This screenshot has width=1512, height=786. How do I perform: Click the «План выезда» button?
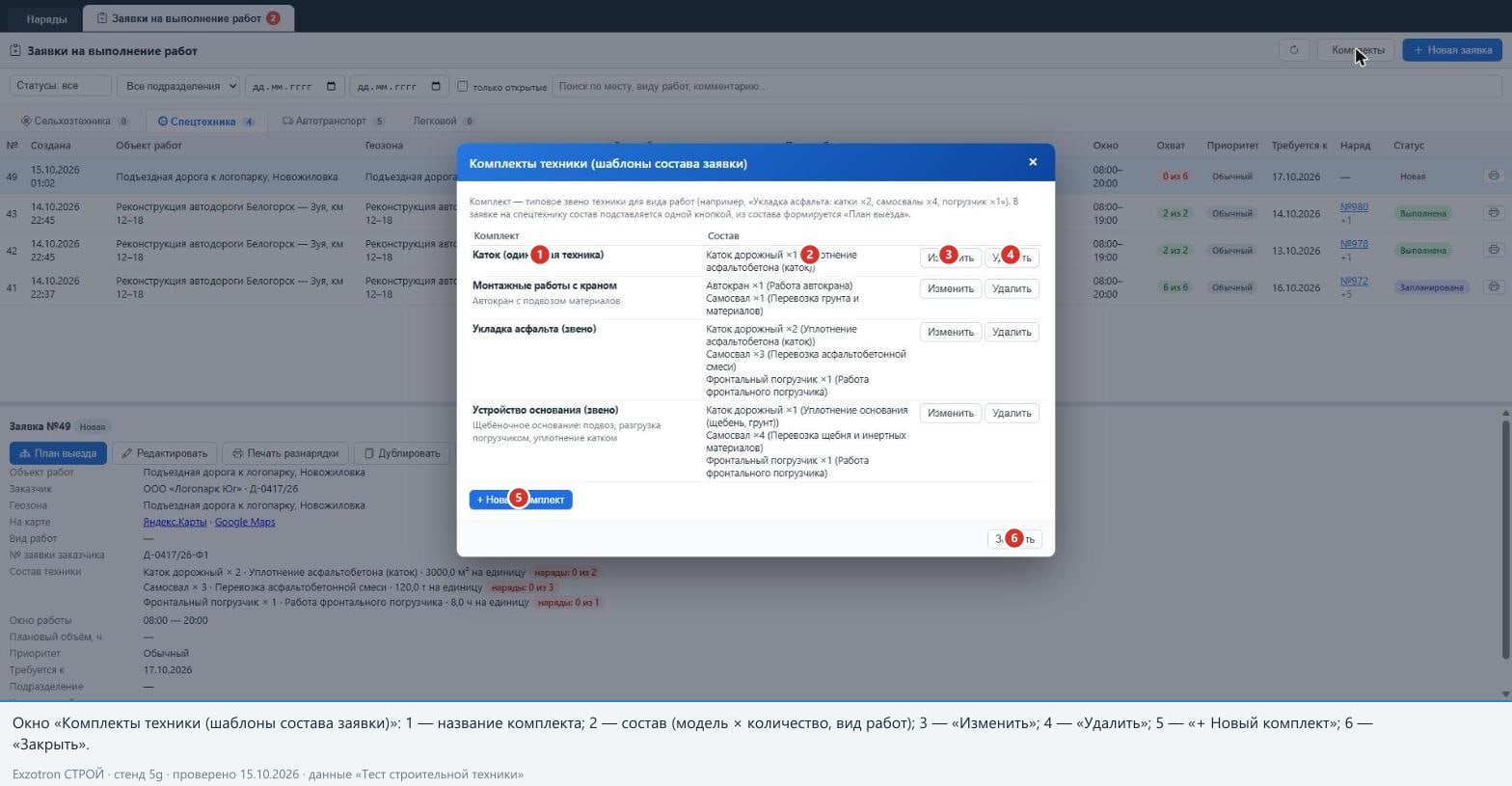coord(58,453)
